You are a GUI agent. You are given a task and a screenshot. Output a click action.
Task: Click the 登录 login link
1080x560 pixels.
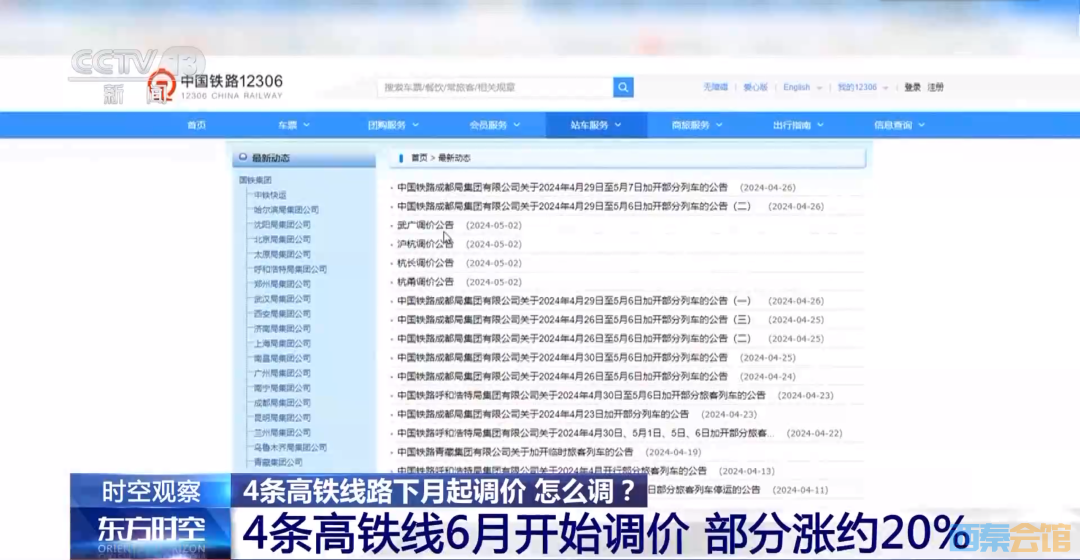tap(912, 88)
